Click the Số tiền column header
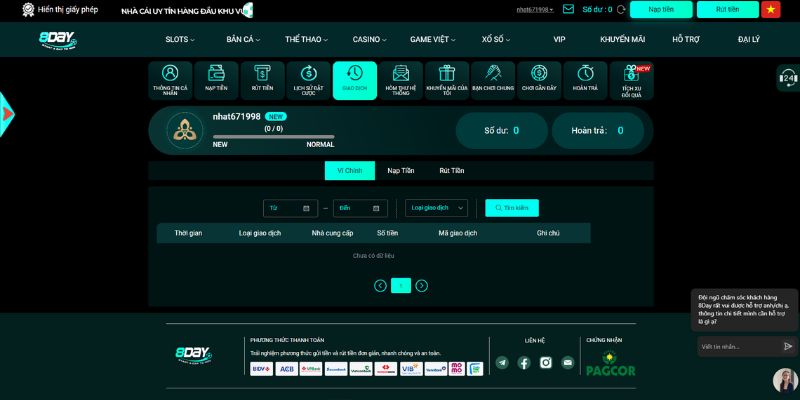Viewport: 800px width, 400px height. pos(387,233)
